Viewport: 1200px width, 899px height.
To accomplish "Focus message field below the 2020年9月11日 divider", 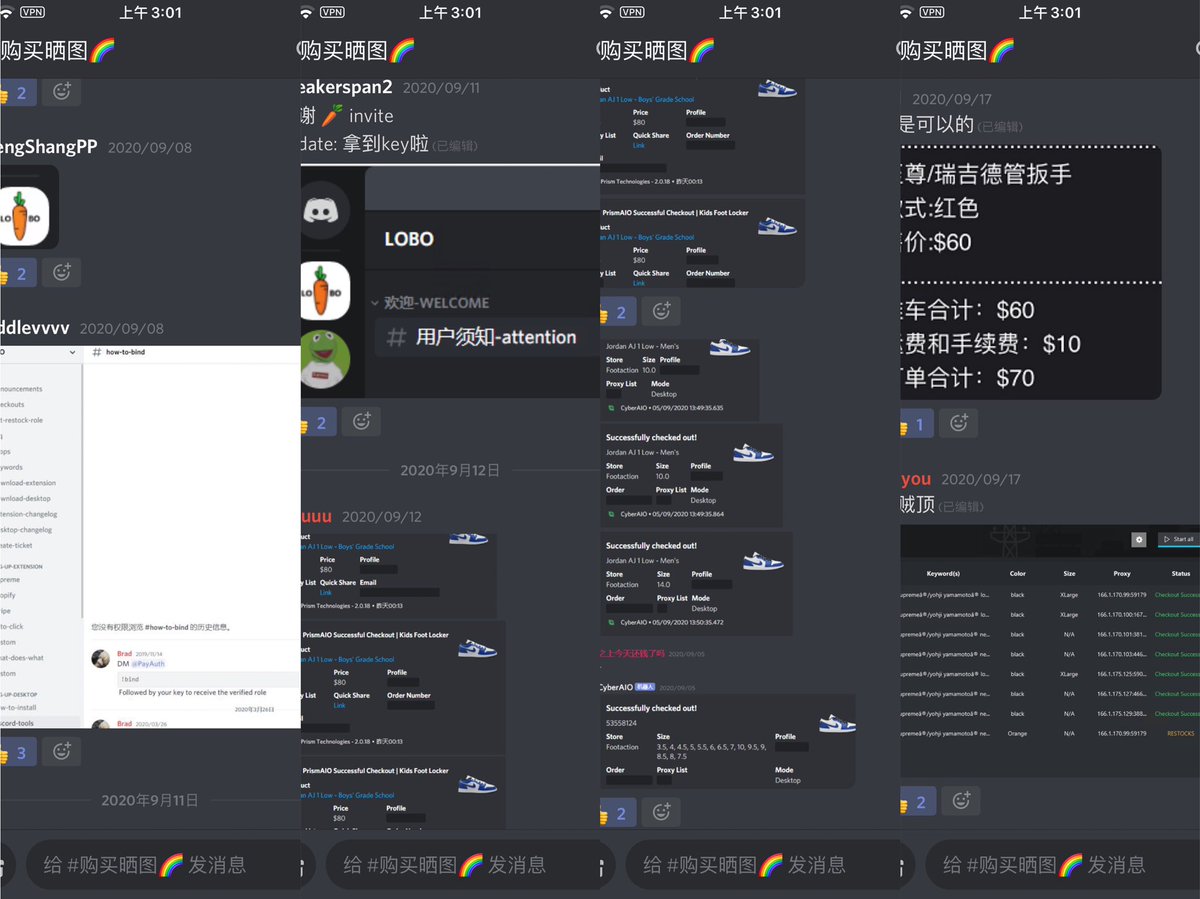I will coord(162,864).
